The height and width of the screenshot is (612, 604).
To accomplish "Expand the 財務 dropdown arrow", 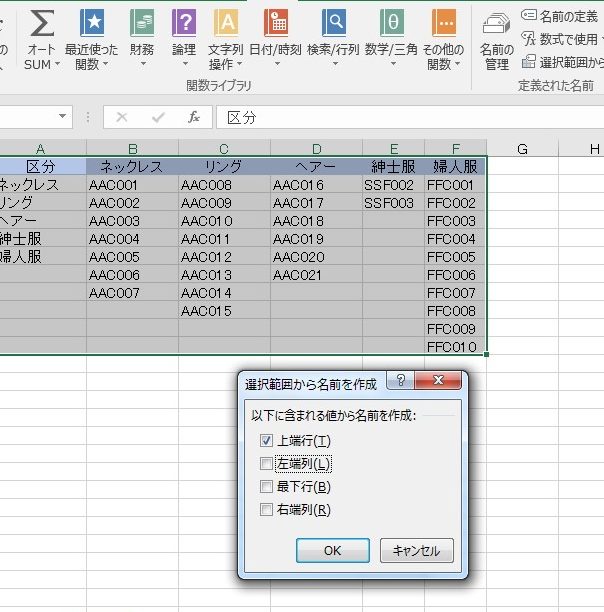I will coord(143,64).
